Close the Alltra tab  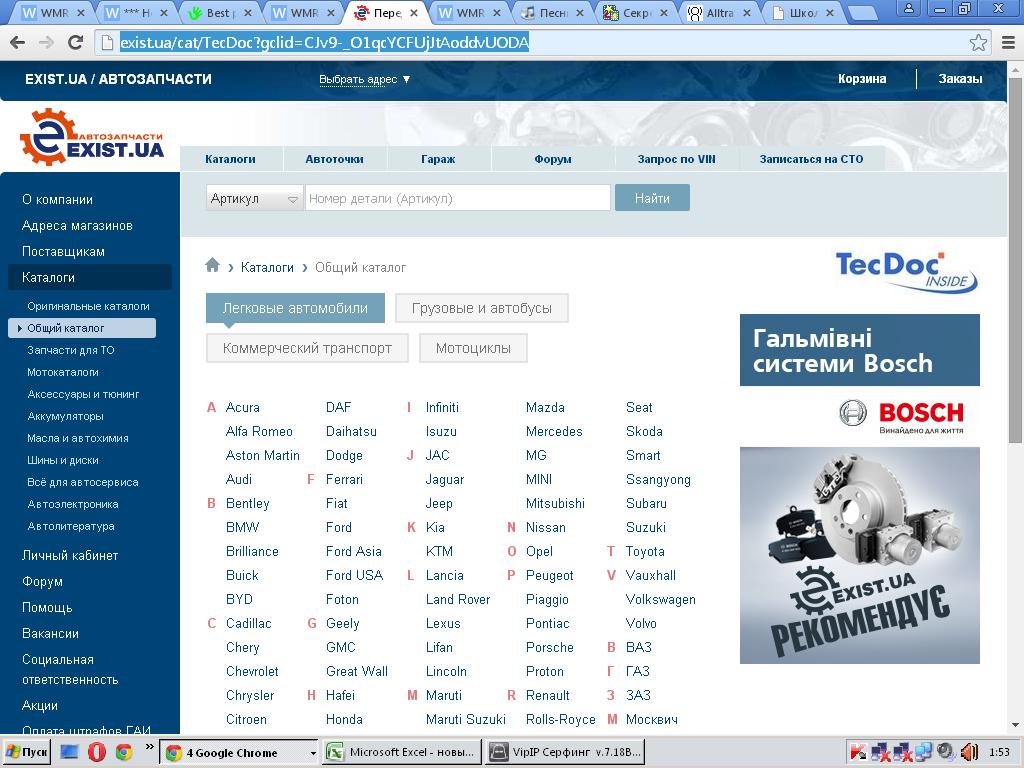[x=746, y=12]
